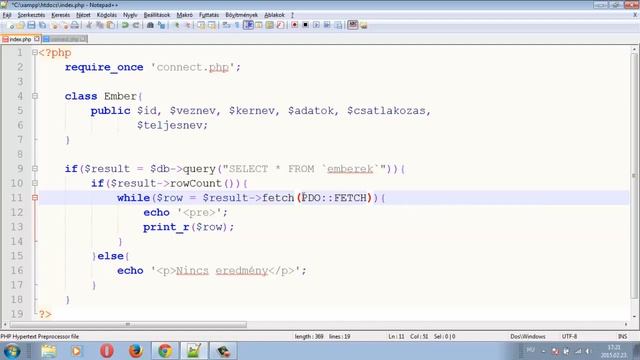Click the horizontal scrollbar thumb
Viewport: 640px width, 360px height.
click(x=128, y=324)
